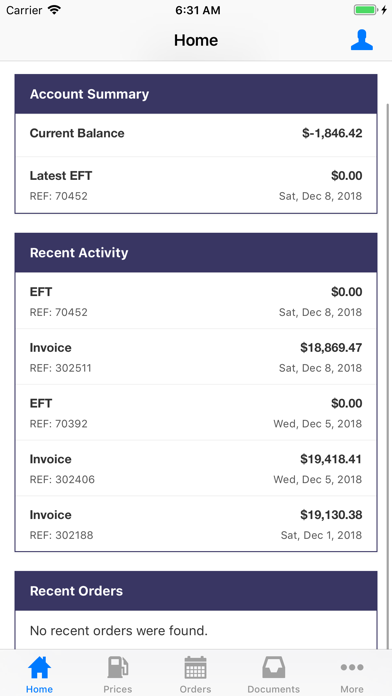Open Invoice REF 302406

coord(196,468)
